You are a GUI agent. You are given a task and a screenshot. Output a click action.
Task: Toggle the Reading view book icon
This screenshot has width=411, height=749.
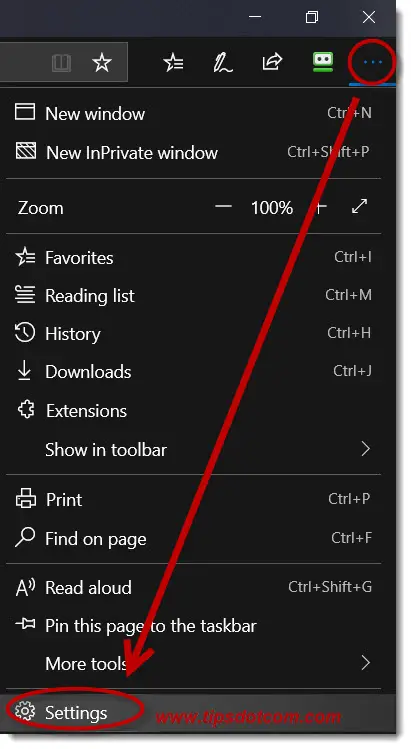tap(61, 63)
